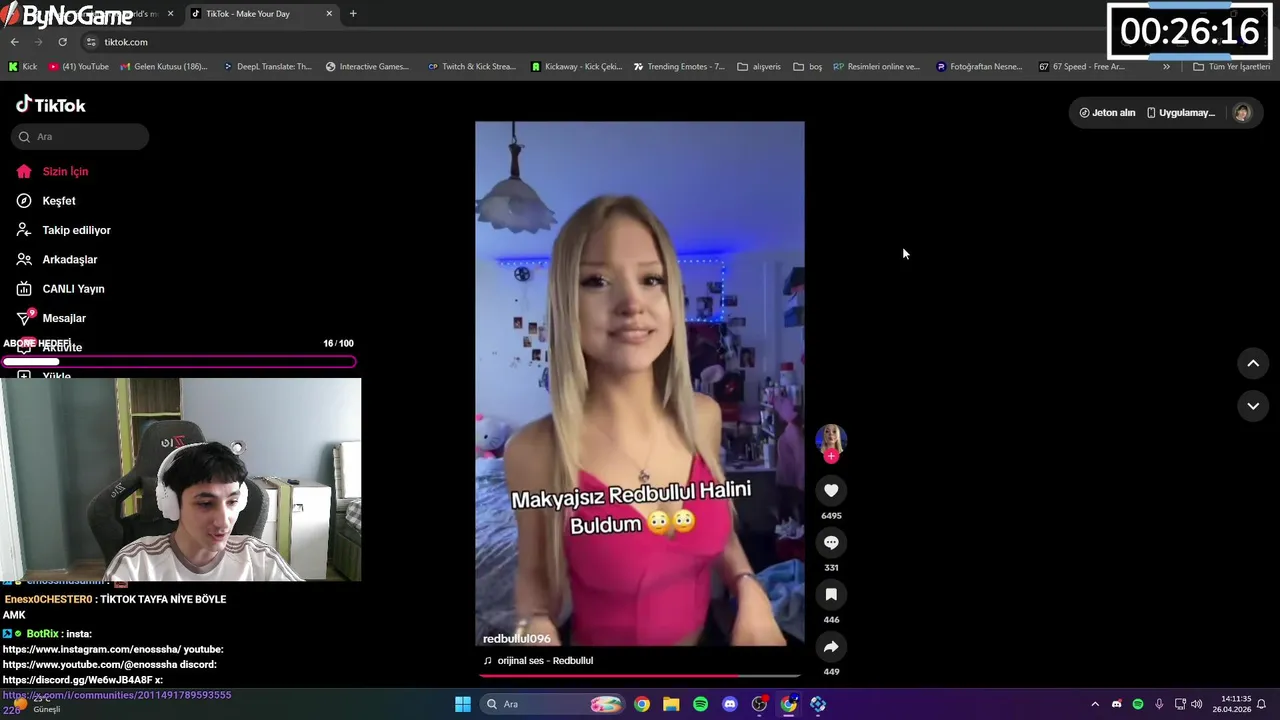Like the video with heart icon
This screenshot has height=720, width=1280.
click(831, 490)
